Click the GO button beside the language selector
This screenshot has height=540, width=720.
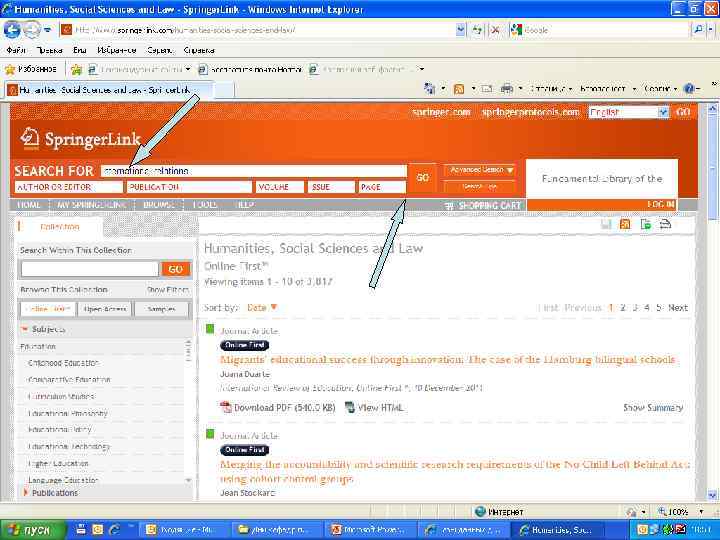coord(683,112)
